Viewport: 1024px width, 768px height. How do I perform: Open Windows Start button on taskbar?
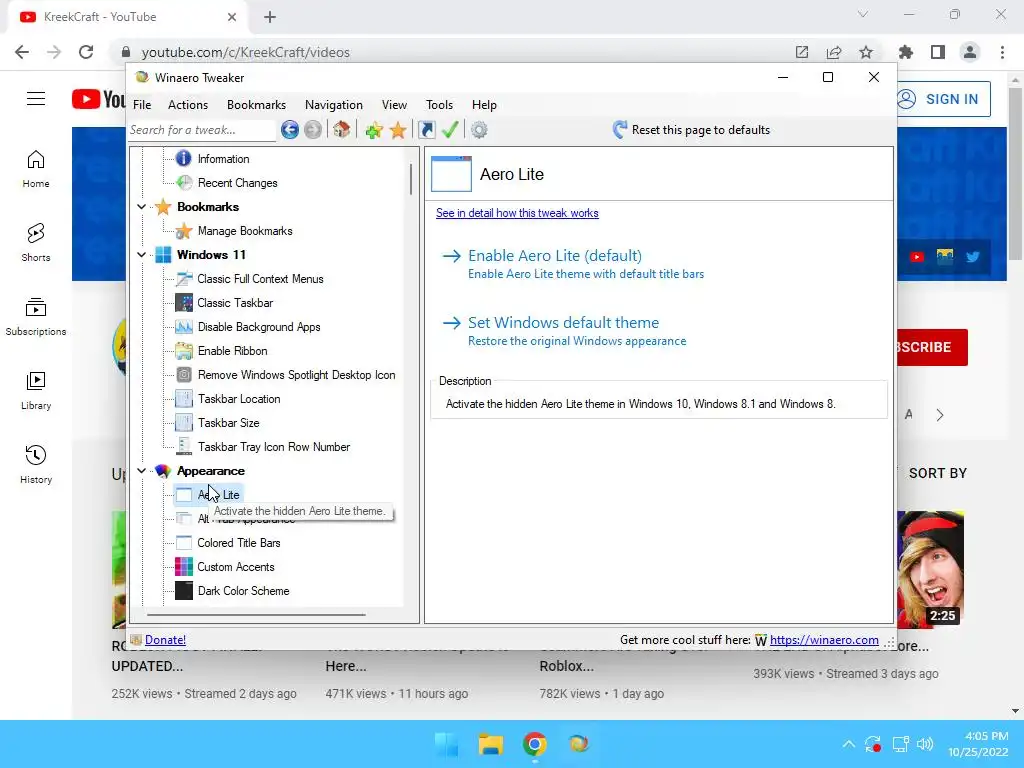pyautogui.click(x=447, y=744)
